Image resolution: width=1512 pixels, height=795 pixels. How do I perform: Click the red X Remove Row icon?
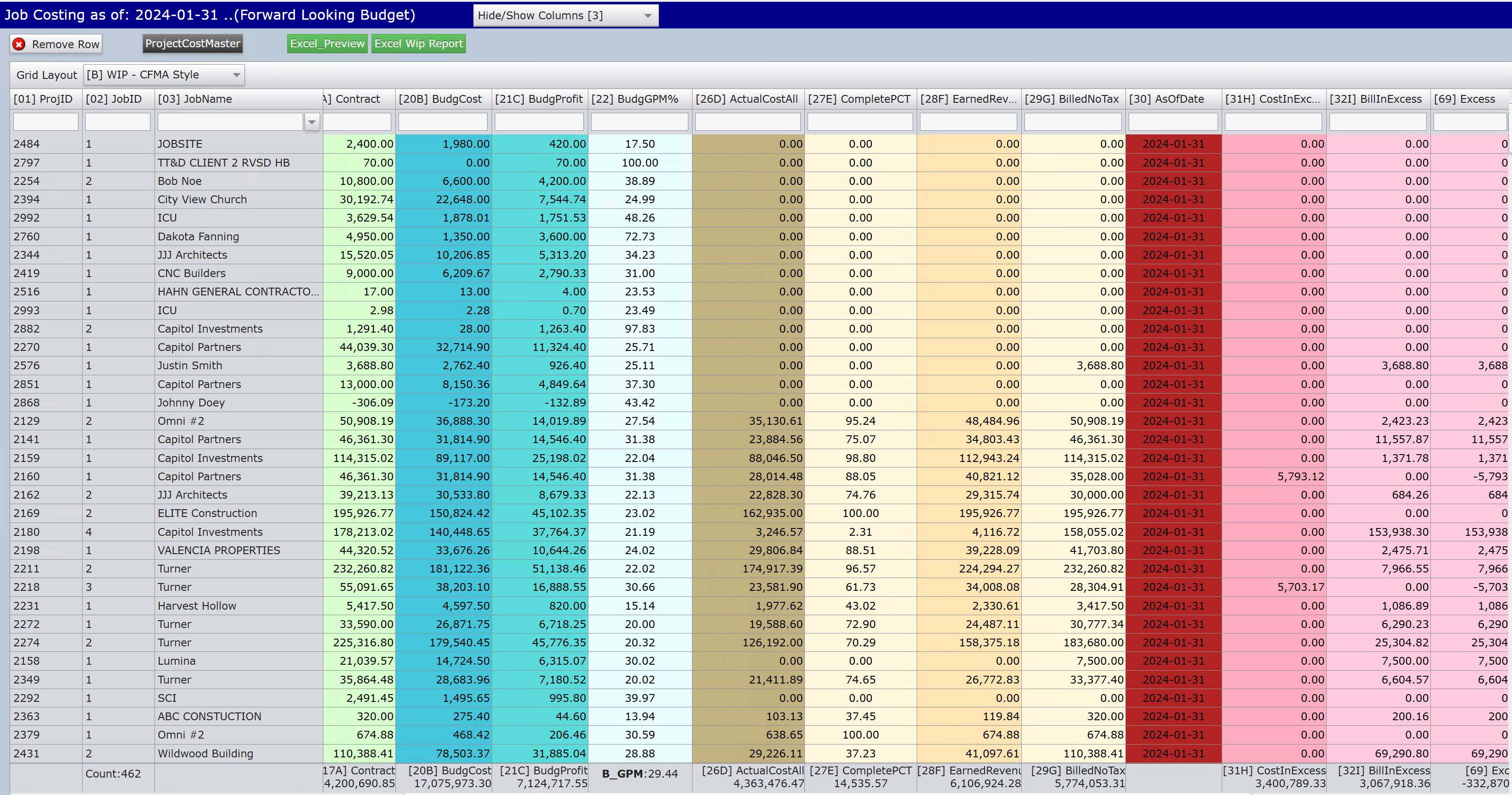tap(18, 44)
